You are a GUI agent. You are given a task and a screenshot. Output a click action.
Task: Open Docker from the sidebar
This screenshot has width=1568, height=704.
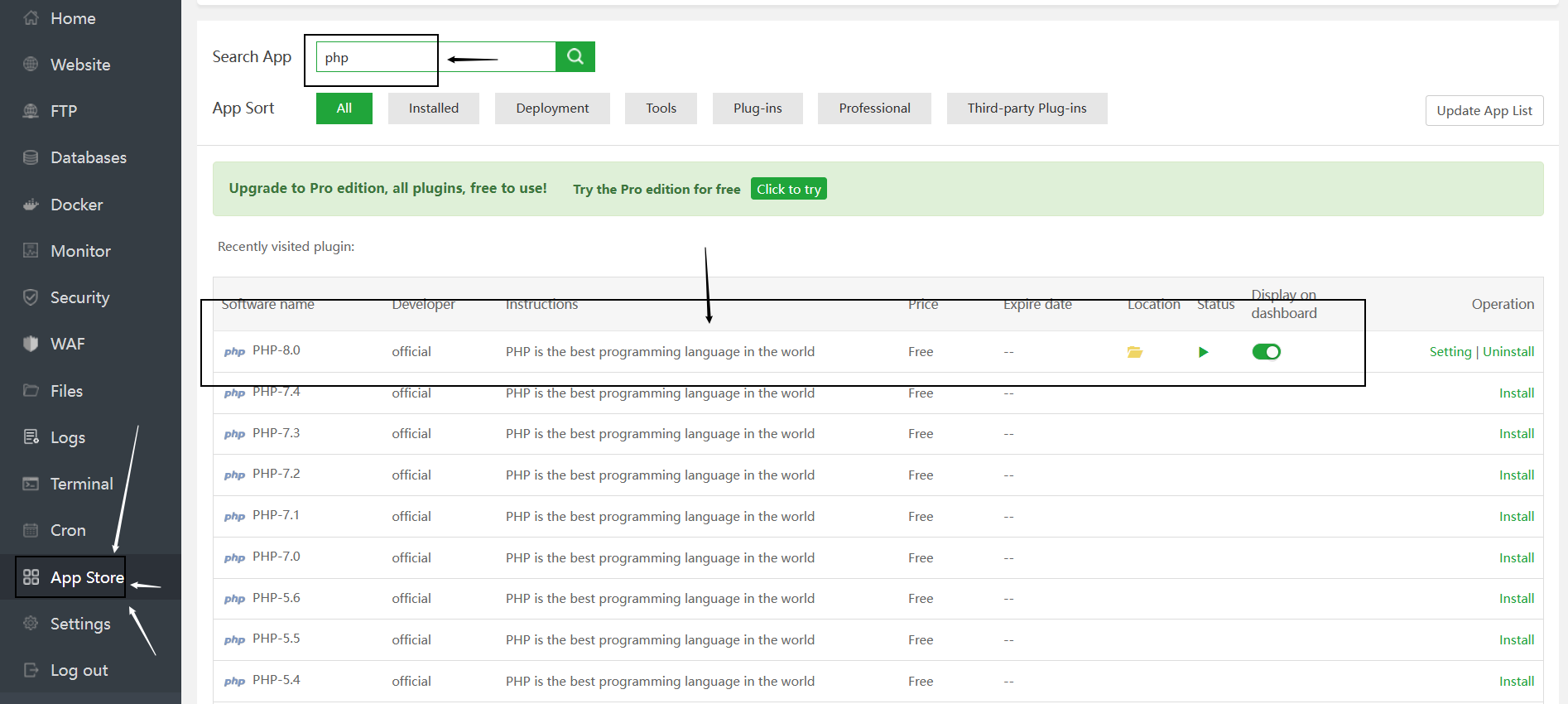[x=76, y=205]
